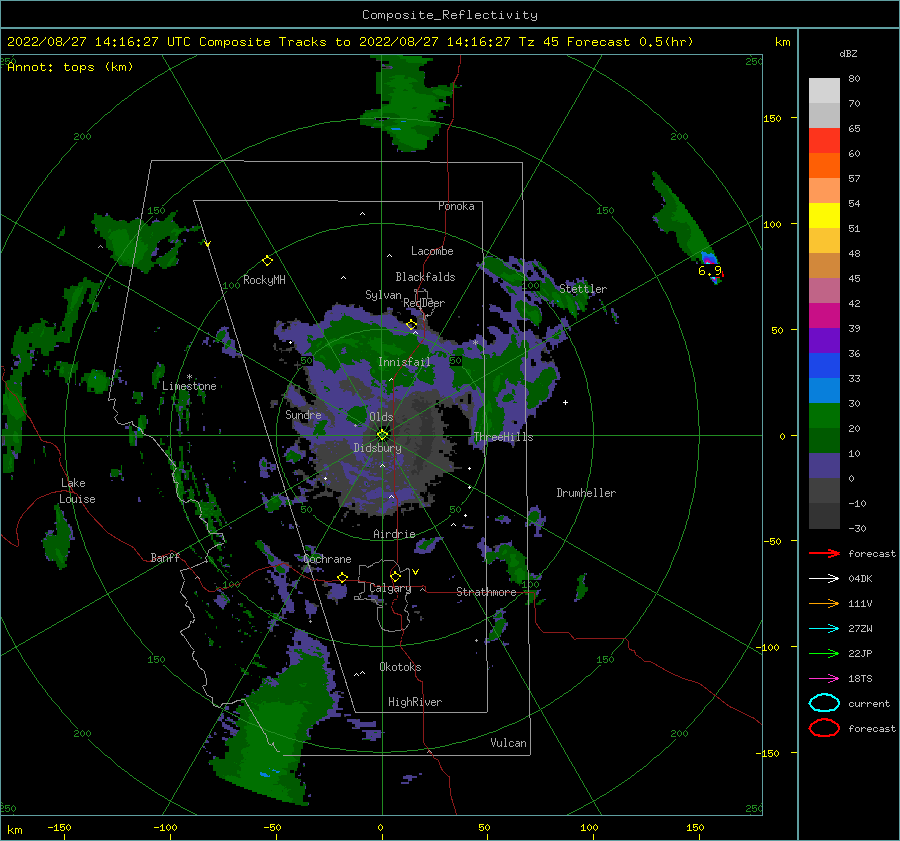Click the Stettler town label
Image resolution: width=900 pixels, height=841 pixels.
tap(583, 289)
